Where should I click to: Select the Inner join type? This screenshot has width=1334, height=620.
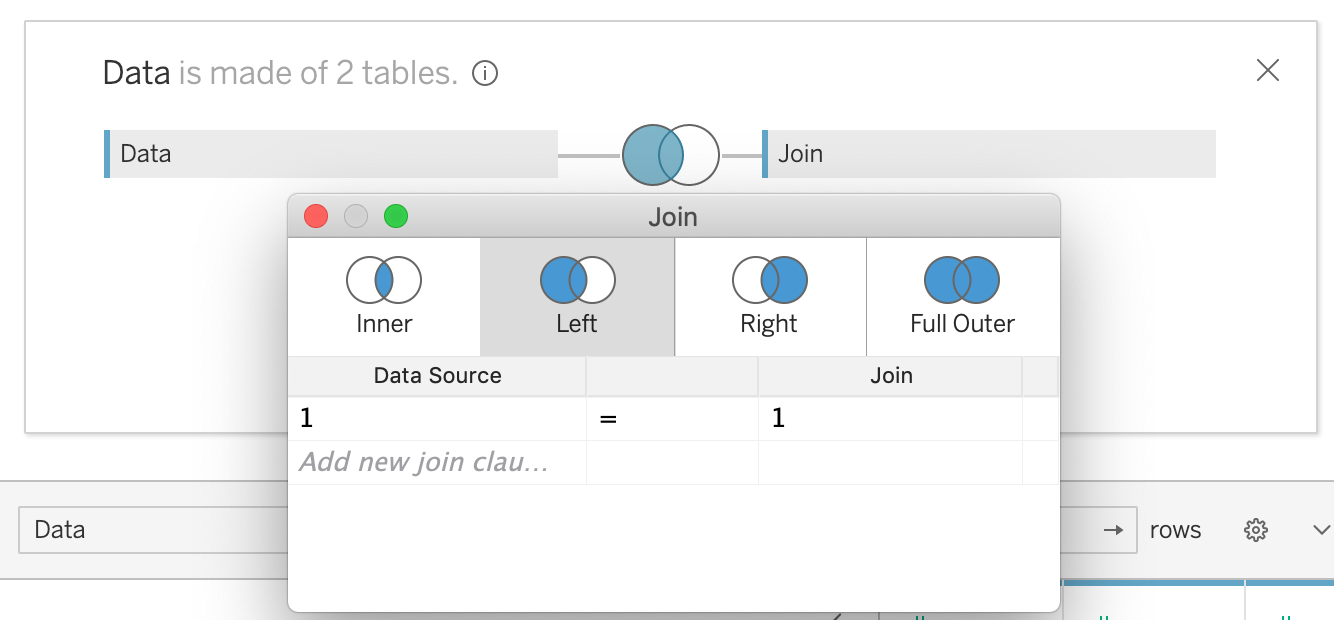pyautogui.click(x=384, y=297)
